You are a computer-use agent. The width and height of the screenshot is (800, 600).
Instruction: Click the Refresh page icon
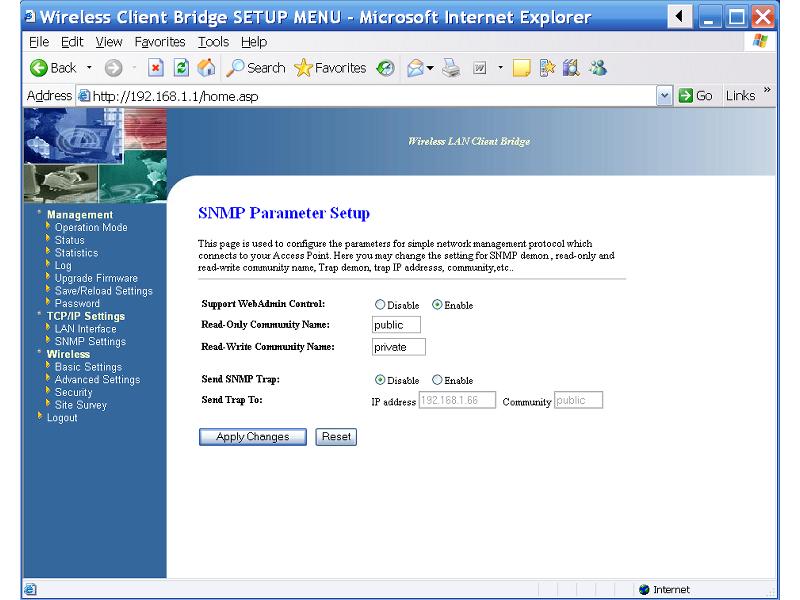click(181, 68)
